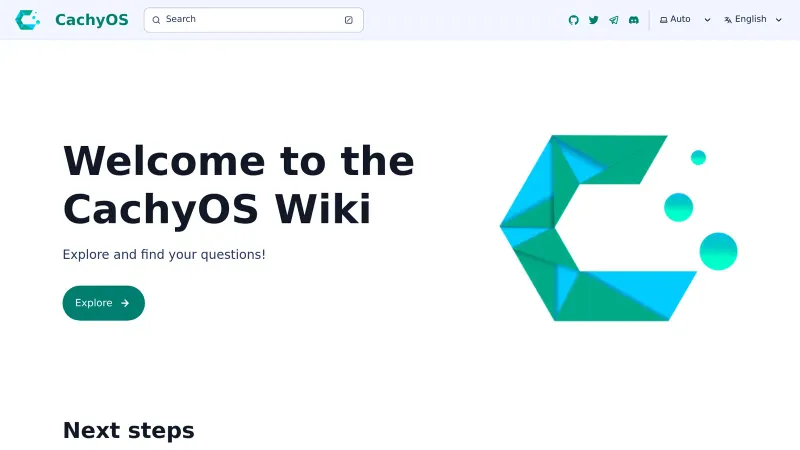The height and width of the screenshot is (450, 800).
Task: Click the Welcome to the CachyOS Wiki heading
Action: (x=238, y=185)
